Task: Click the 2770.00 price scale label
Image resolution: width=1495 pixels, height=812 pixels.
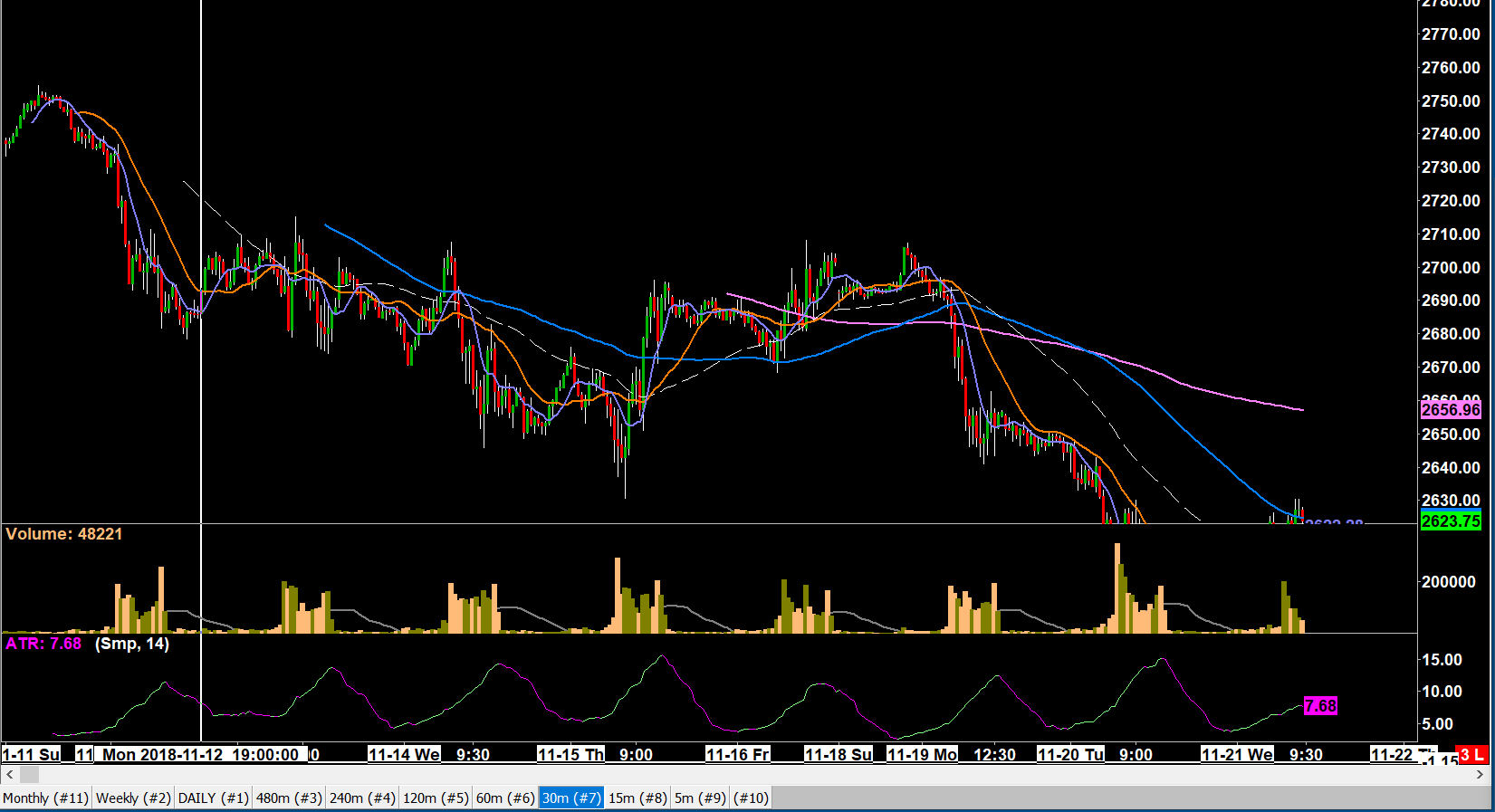Action: [x=1451, y=34]
